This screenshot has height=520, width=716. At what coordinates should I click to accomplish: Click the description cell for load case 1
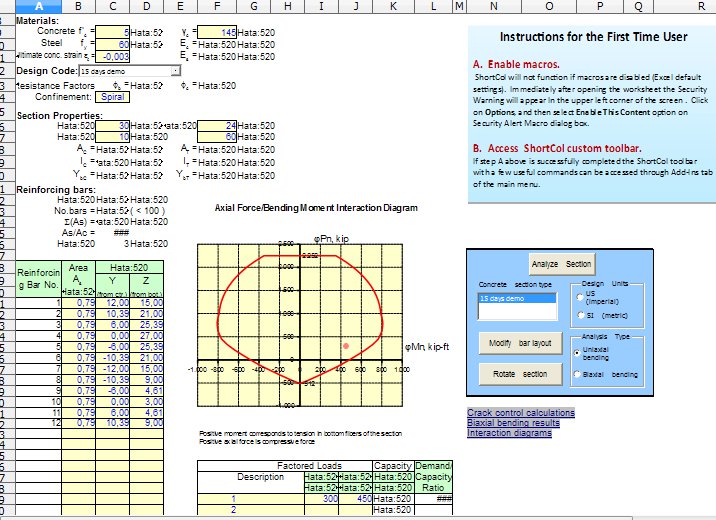(x=251, y=499)
